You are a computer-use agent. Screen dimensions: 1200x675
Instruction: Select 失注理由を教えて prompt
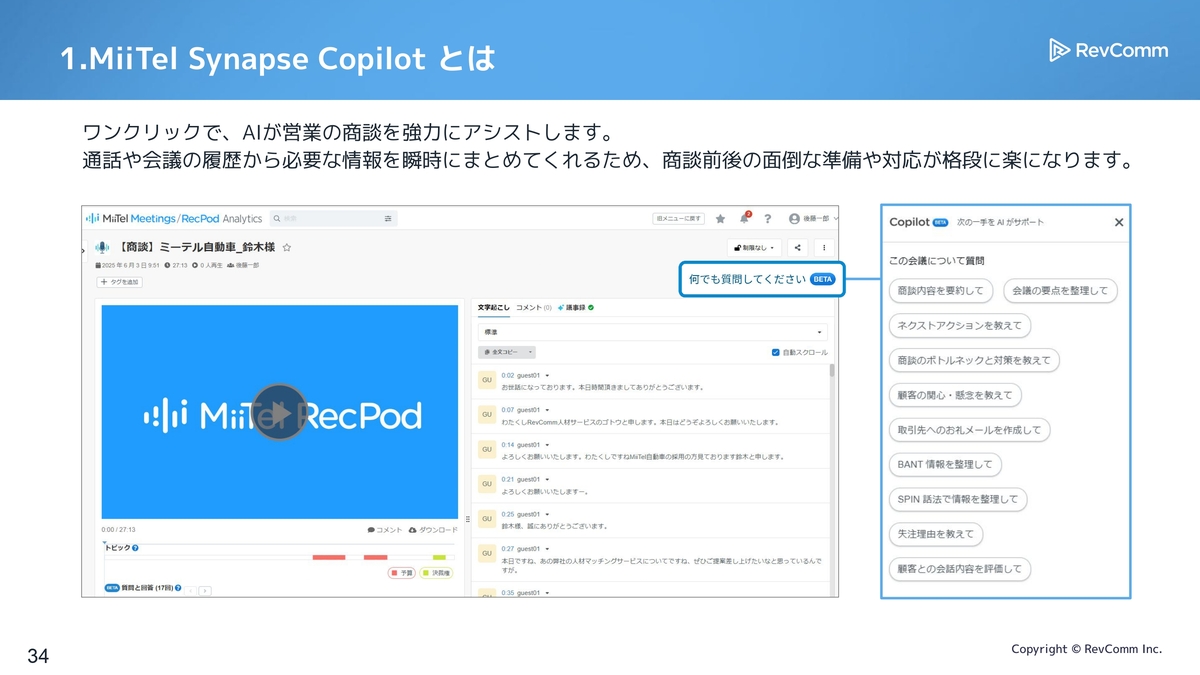[x=936, y=534]
